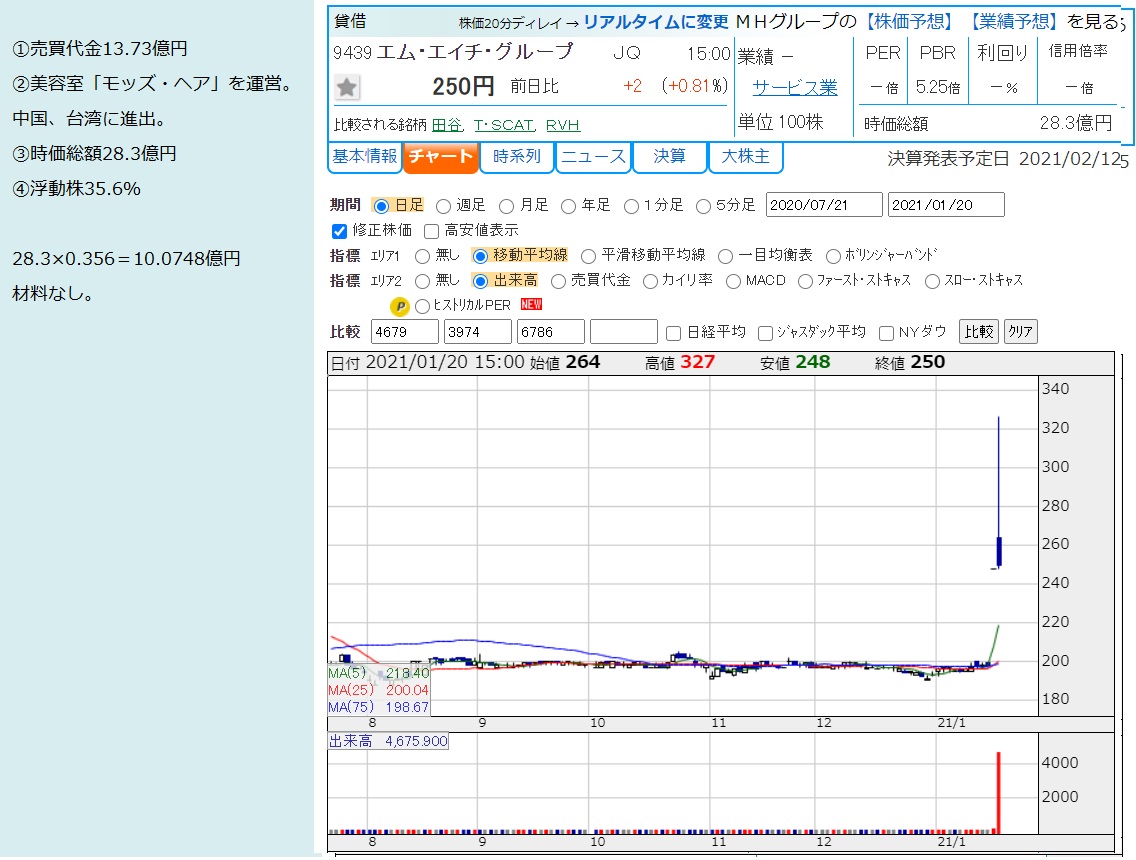Open the 株価予想 link
Screen dimensions: 1136x860
point(910,22)
